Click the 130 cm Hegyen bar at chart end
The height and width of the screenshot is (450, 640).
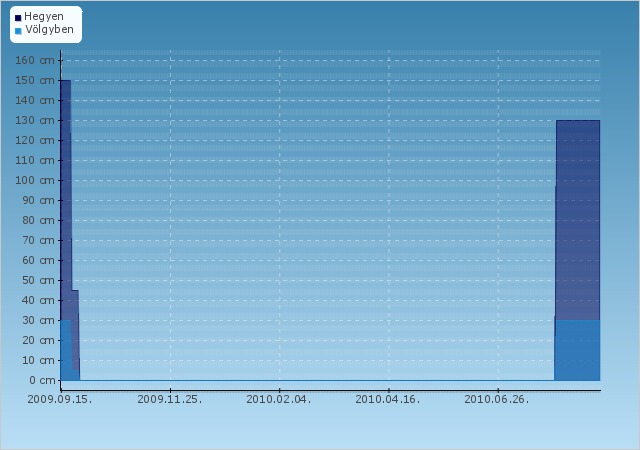(578, 220)
